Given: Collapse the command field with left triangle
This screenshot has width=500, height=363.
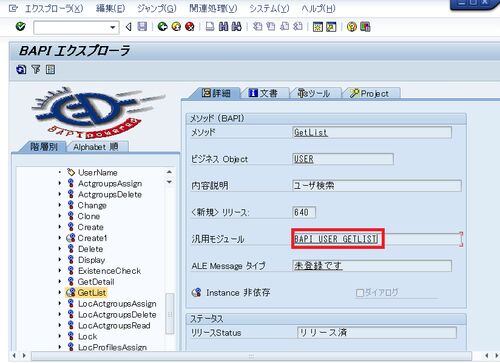Looking at the screenshot, I should pos(129,27).
